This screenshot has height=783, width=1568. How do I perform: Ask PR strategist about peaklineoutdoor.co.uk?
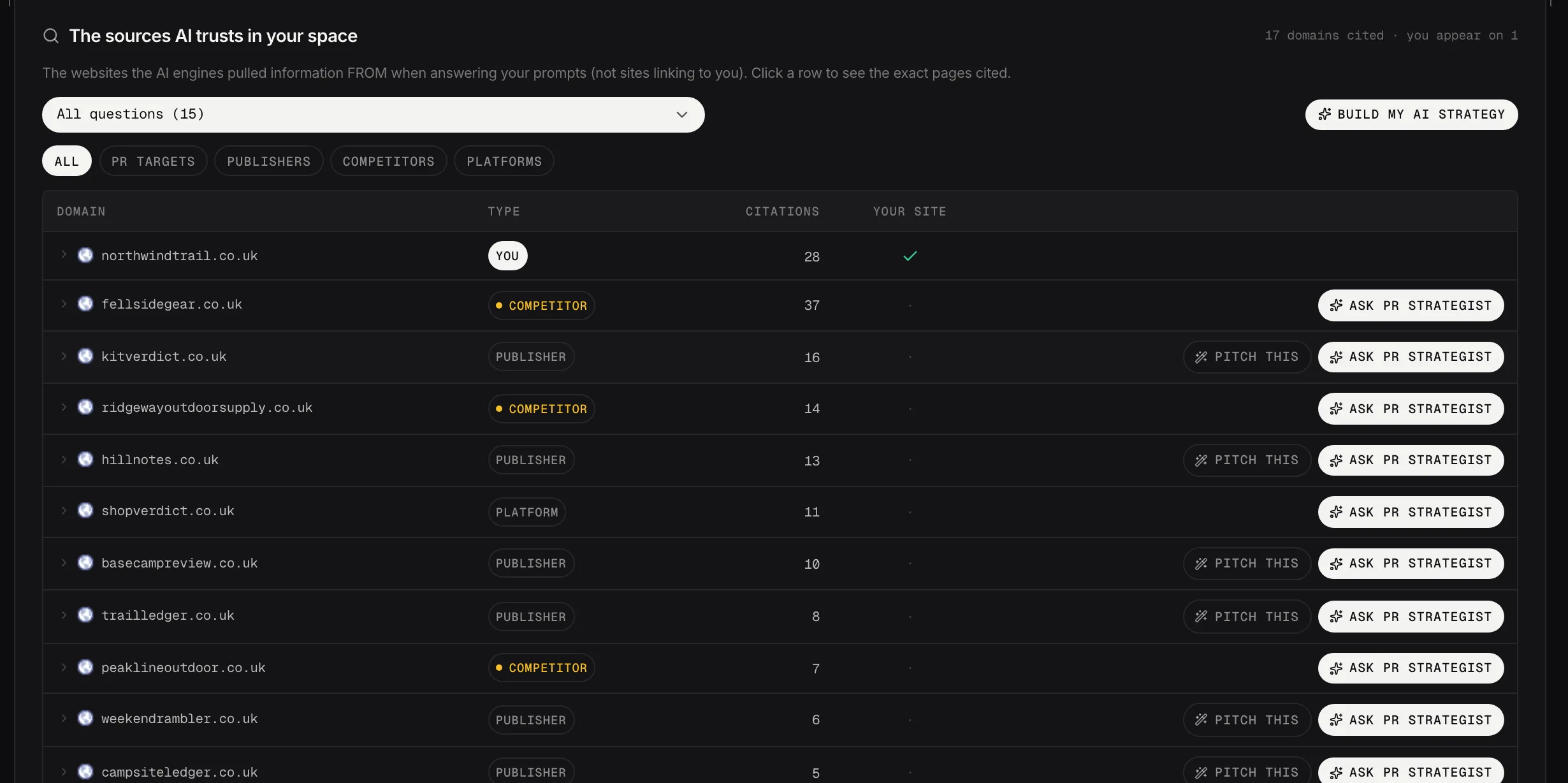point(1411,668)
